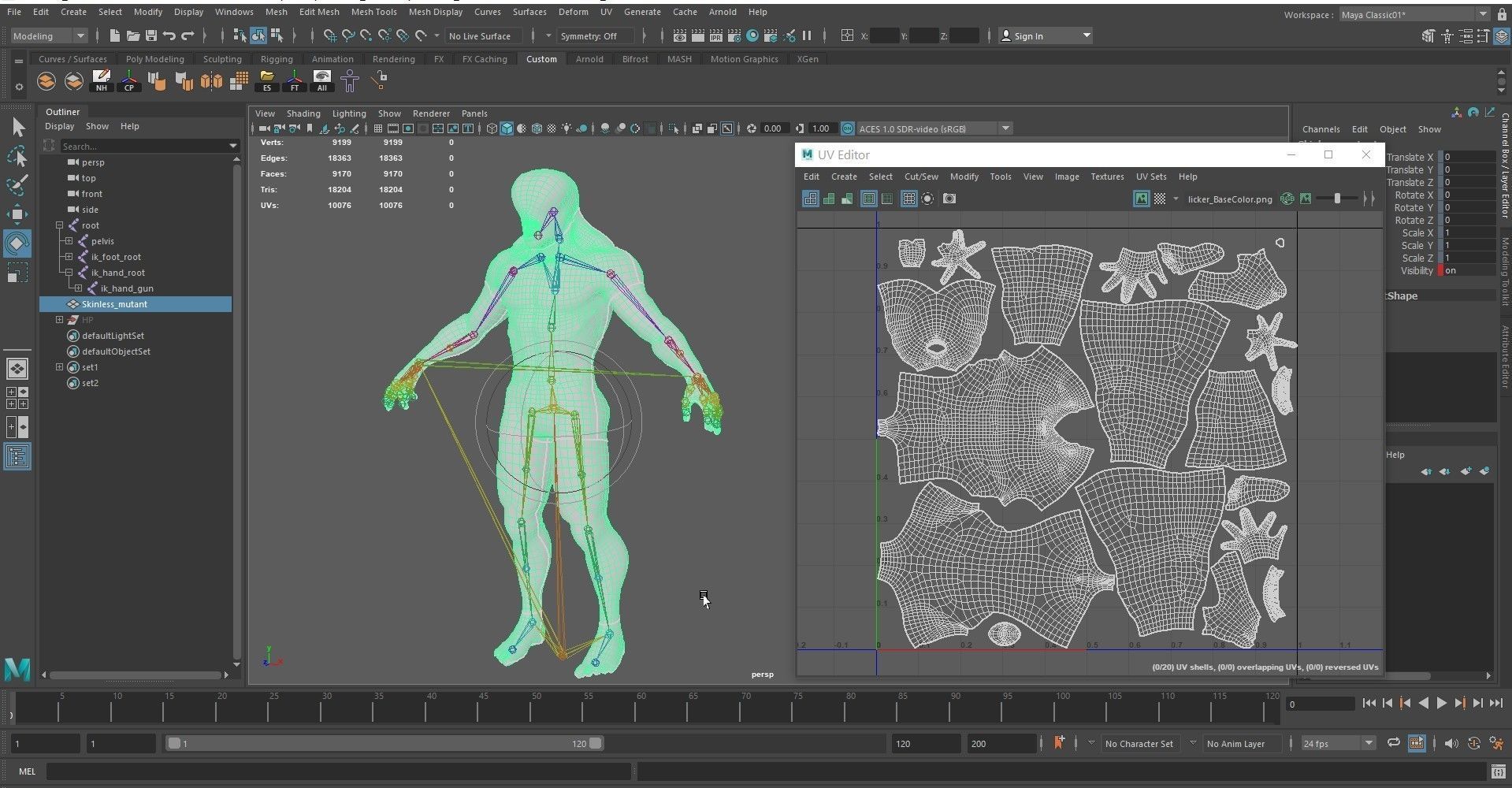Toggle loop playback icon

click(1394, 743)
